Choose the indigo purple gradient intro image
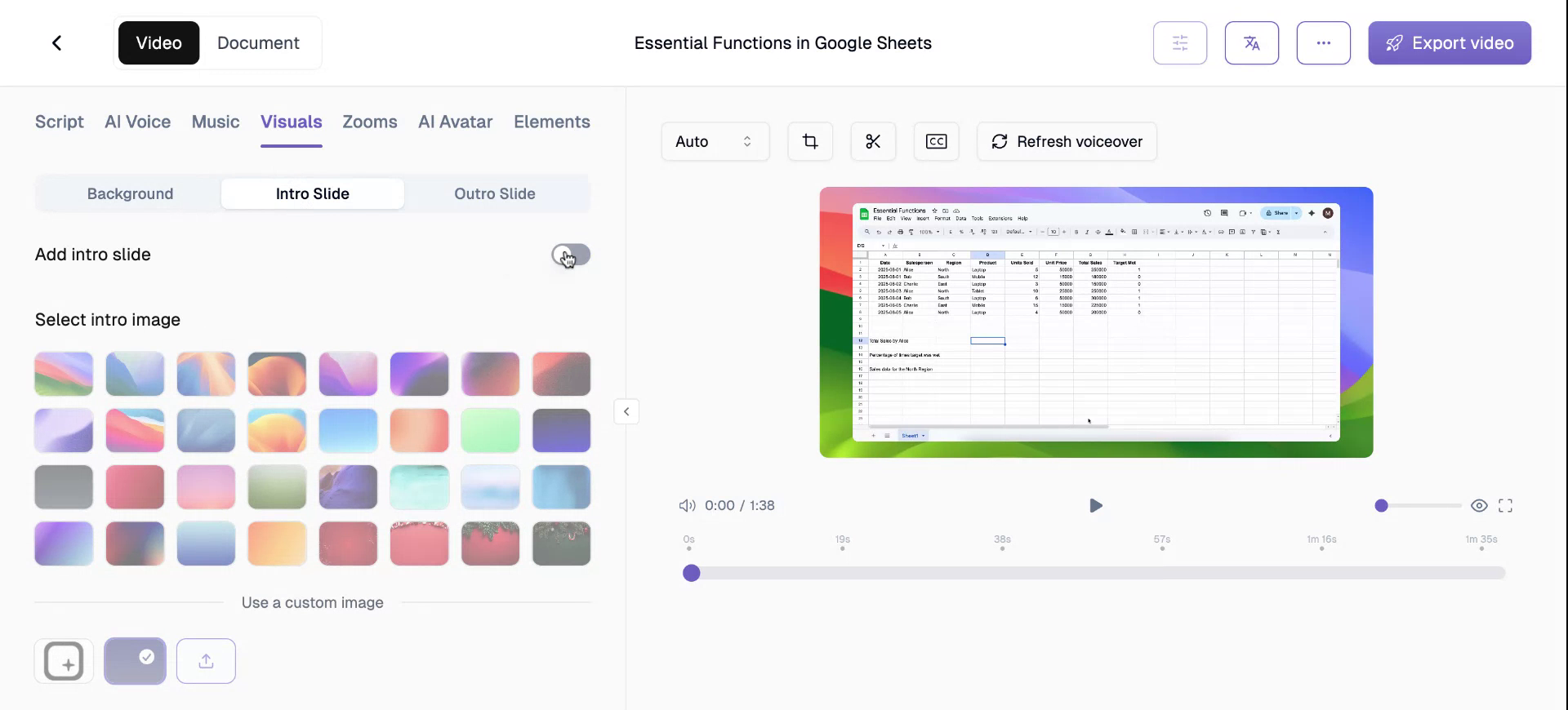 (561, 430)
